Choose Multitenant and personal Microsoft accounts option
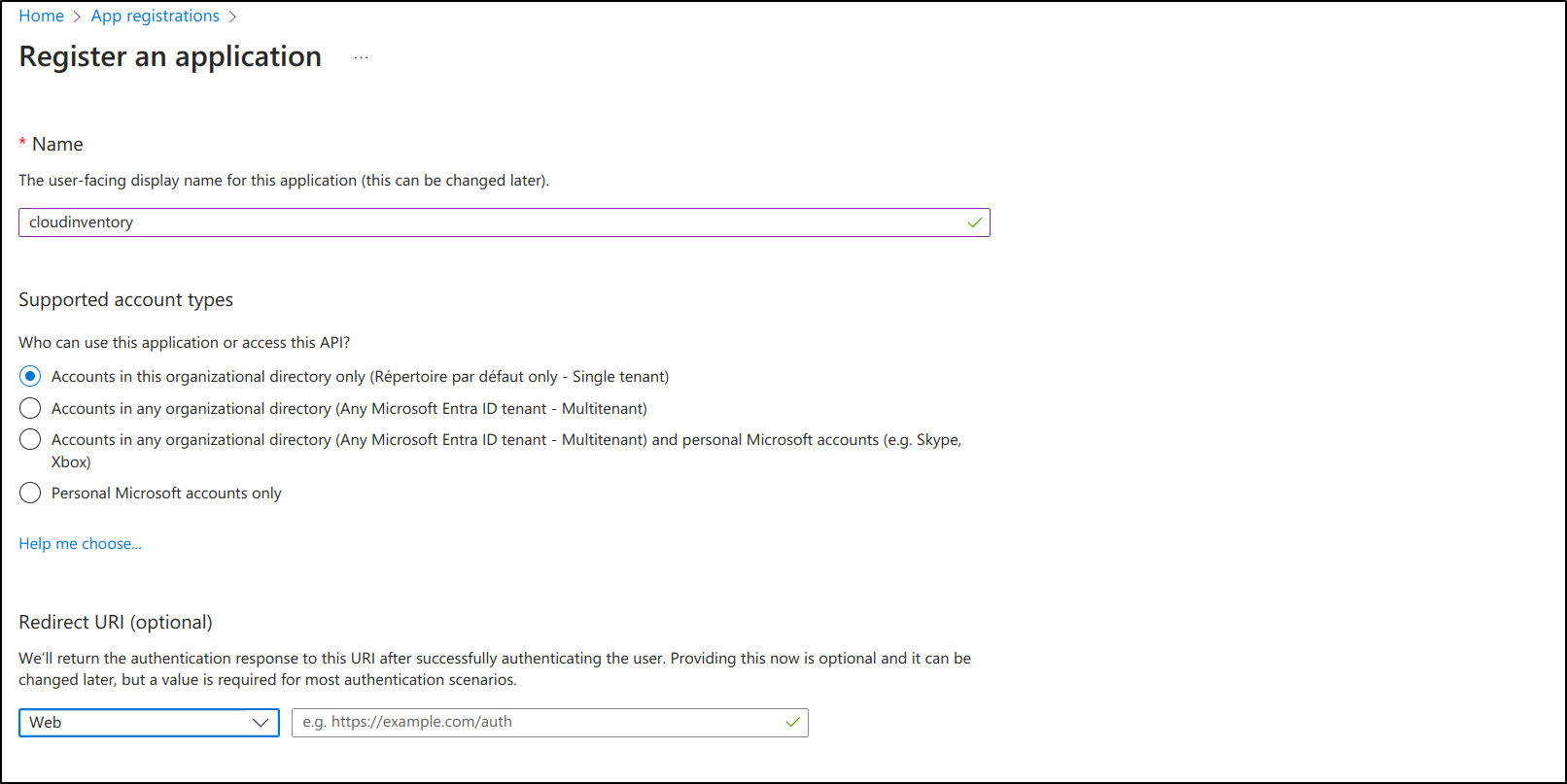The width and height of the screenshot is (1567, 784). [30, 440]
